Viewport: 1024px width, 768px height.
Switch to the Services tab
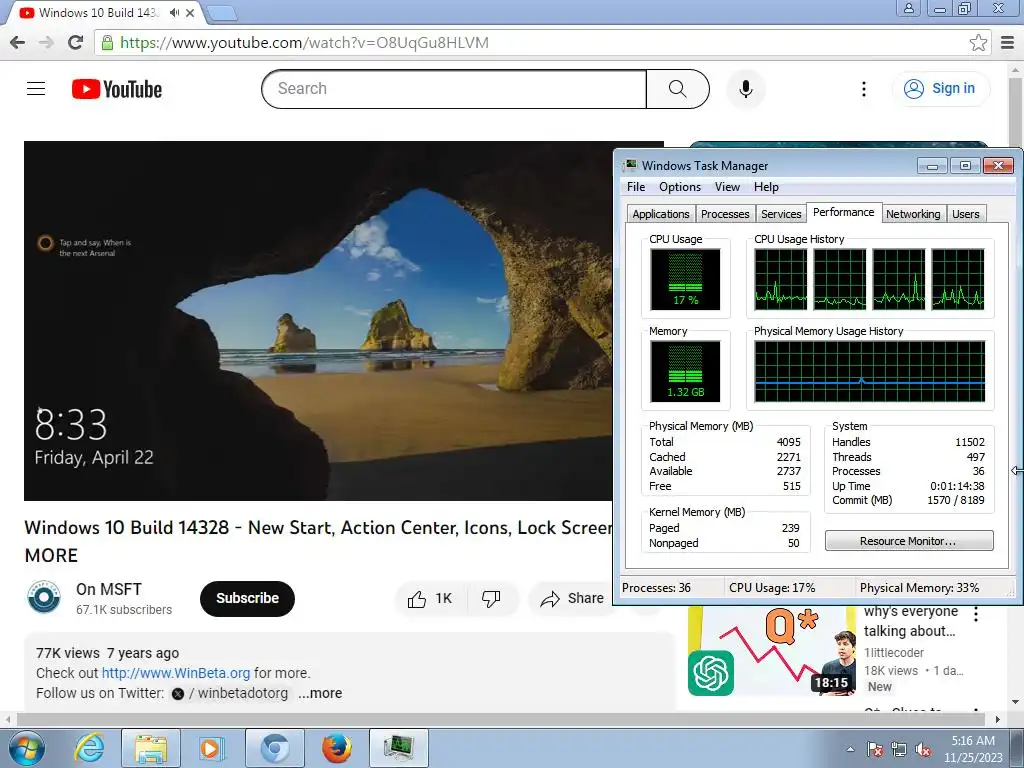(781, 214)
